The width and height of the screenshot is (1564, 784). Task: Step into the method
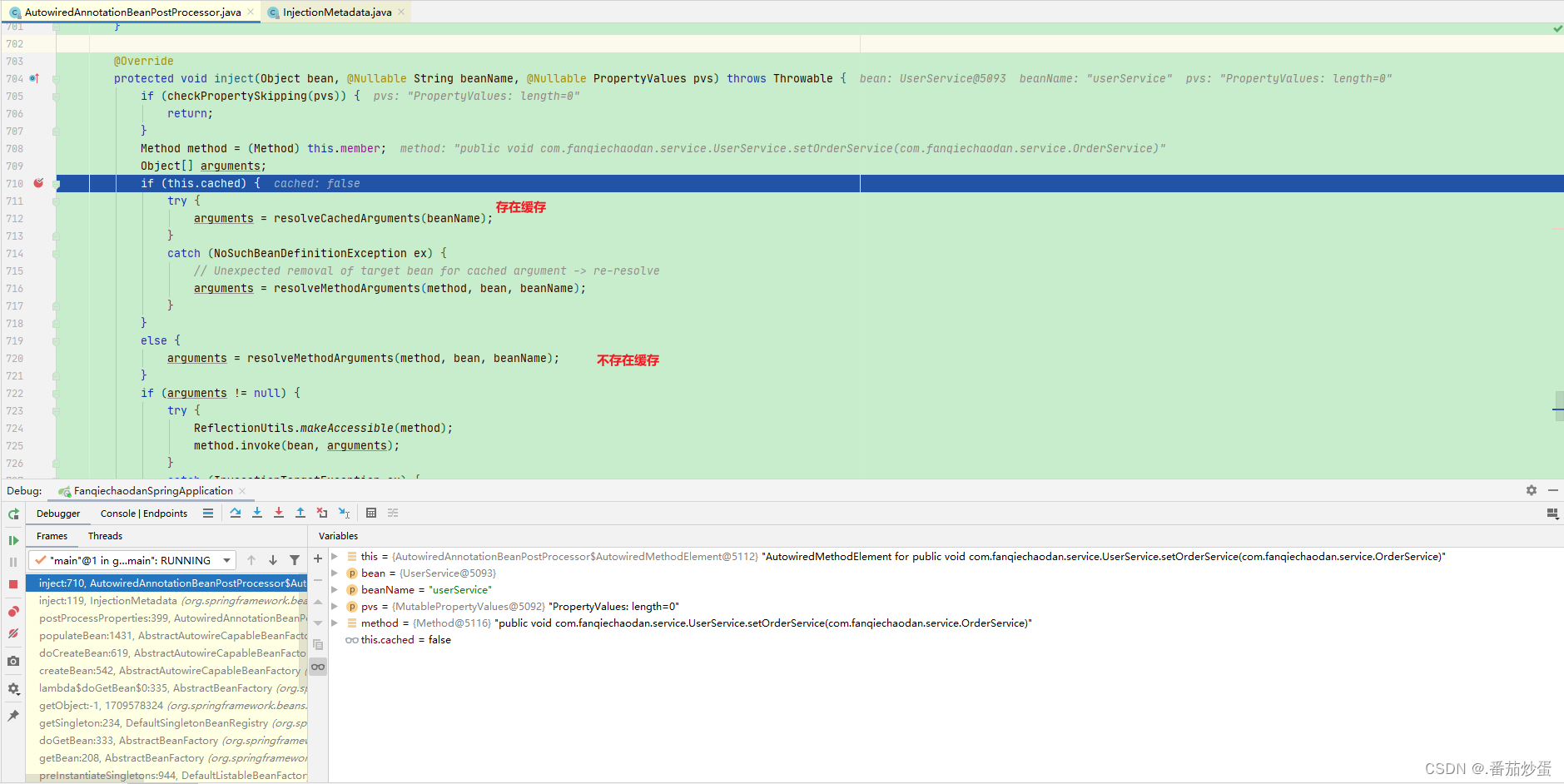coord(257,513)
